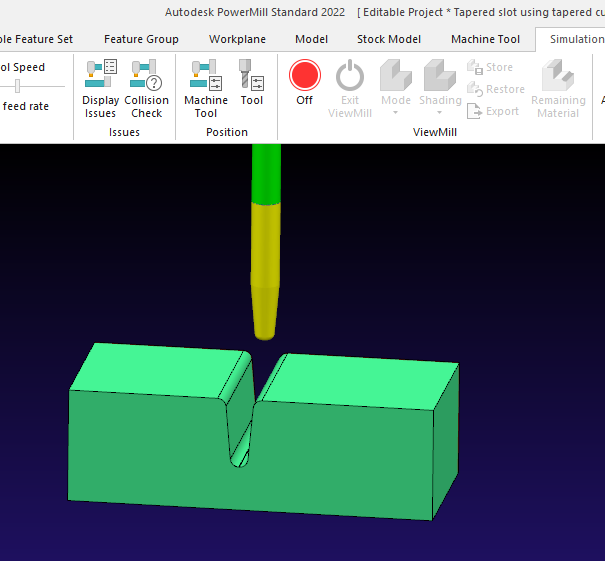
Task: Click the ViewMill group label
Action: [435, 132]
